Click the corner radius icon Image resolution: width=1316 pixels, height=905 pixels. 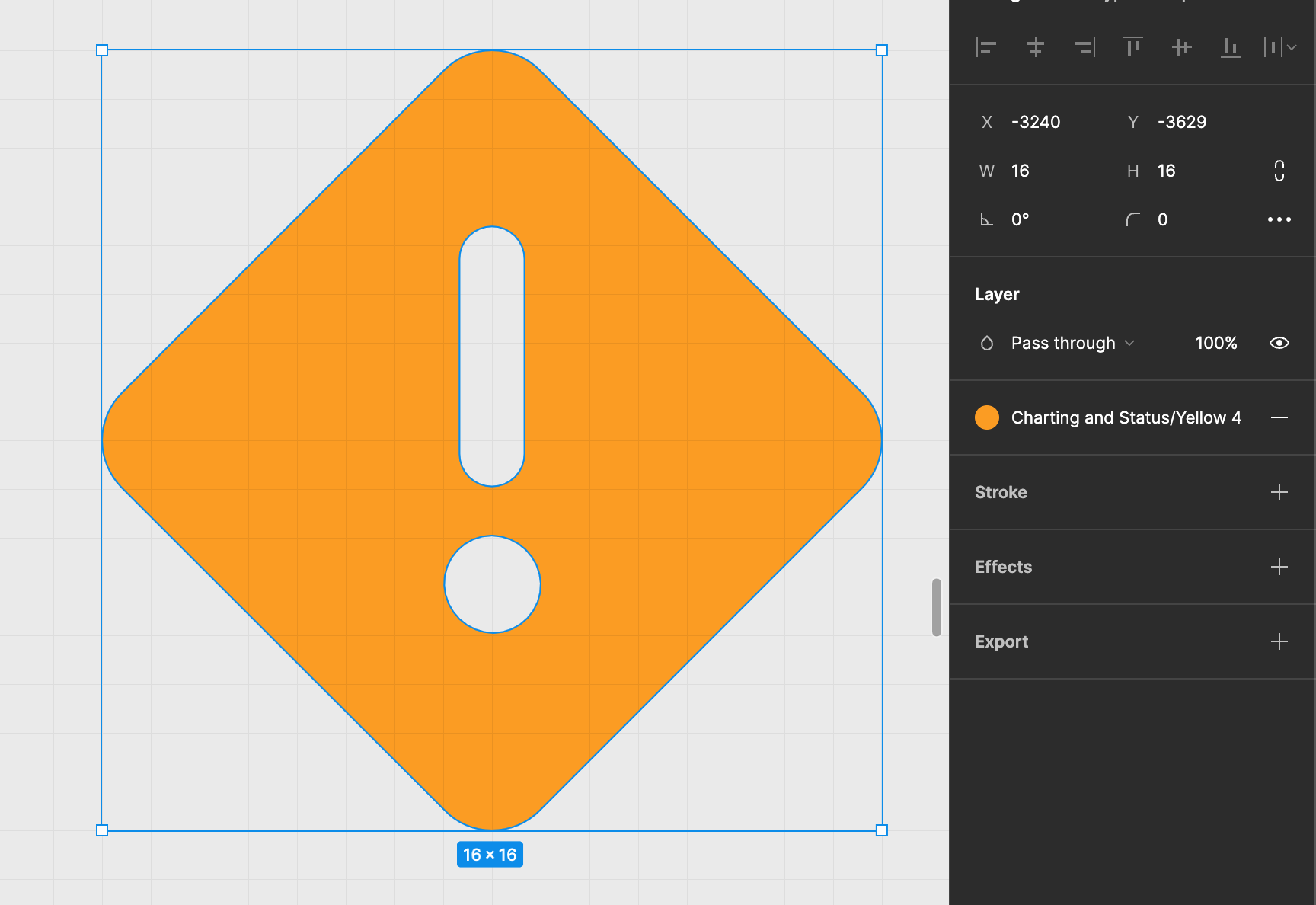(1133, 219)
